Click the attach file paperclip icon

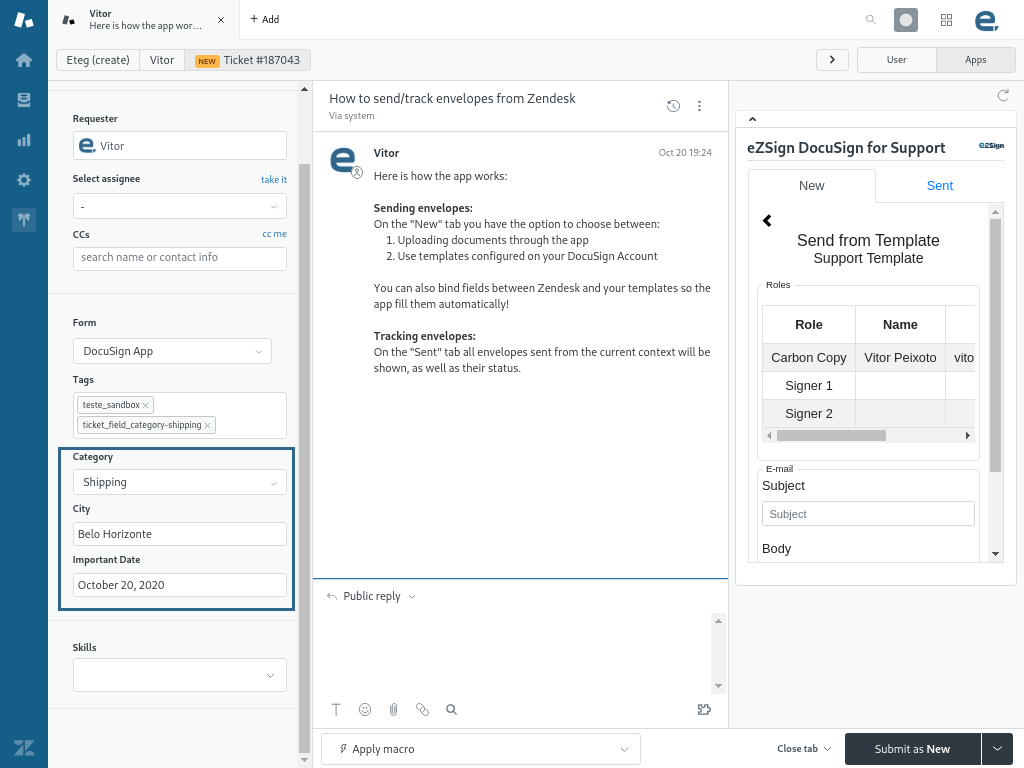(394, 709)
